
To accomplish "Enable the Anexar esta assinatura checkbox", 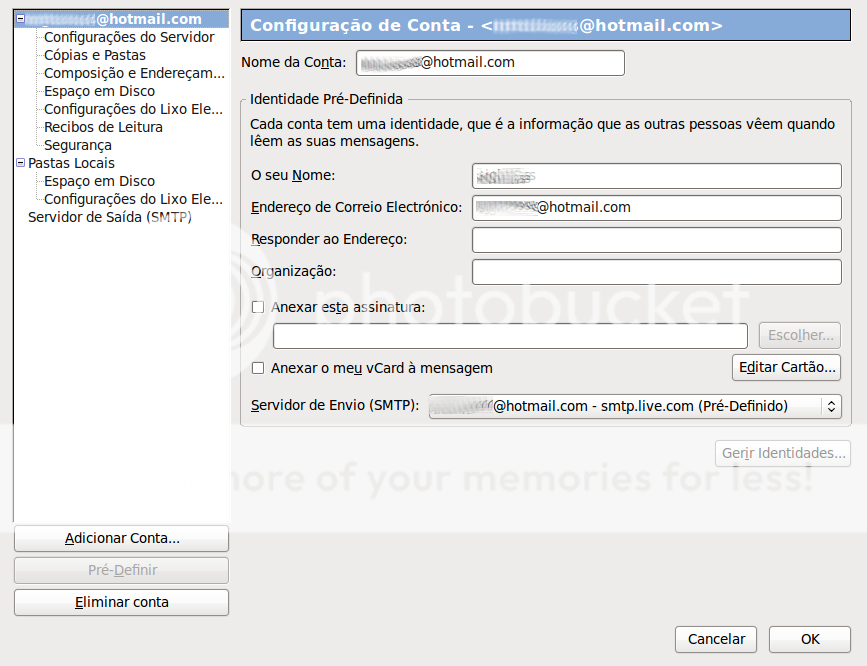I will pos(257,308).
